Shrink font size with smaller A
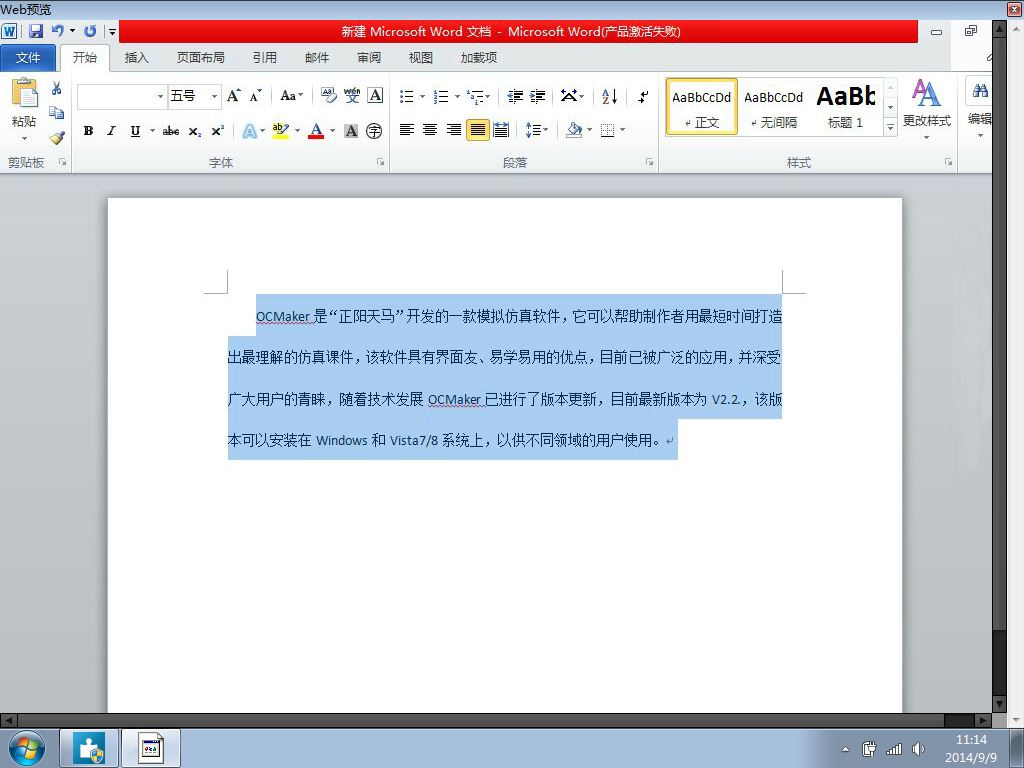This screenshot has height=768, width=1024. pyautogui.click(x=255, y=96)
